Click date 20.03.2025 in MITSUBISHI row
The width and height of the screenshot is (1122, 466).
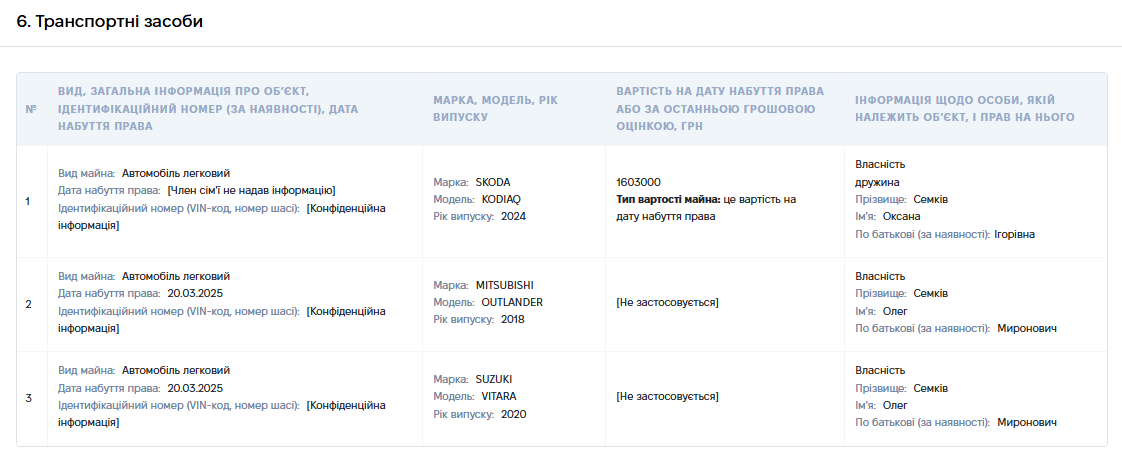[x=195, y=293]
